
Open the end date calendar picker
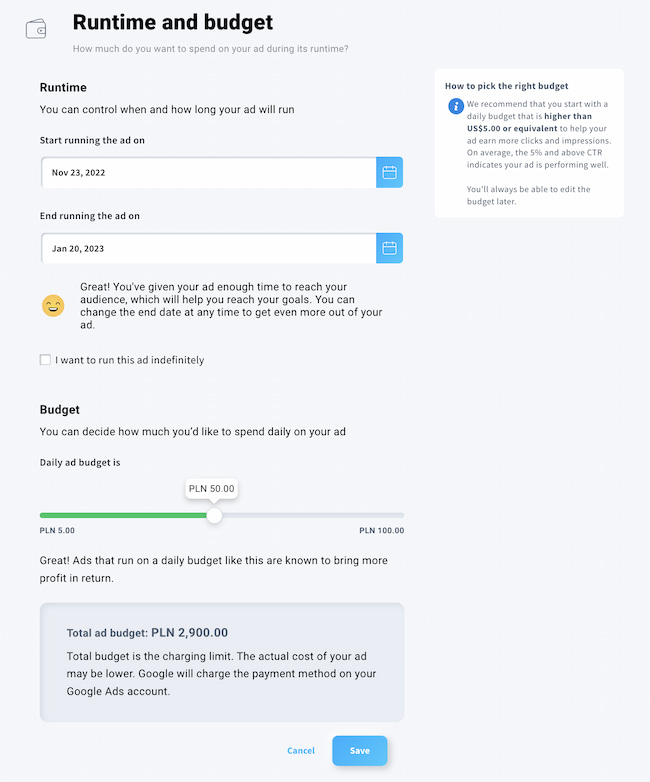[389, 248]
